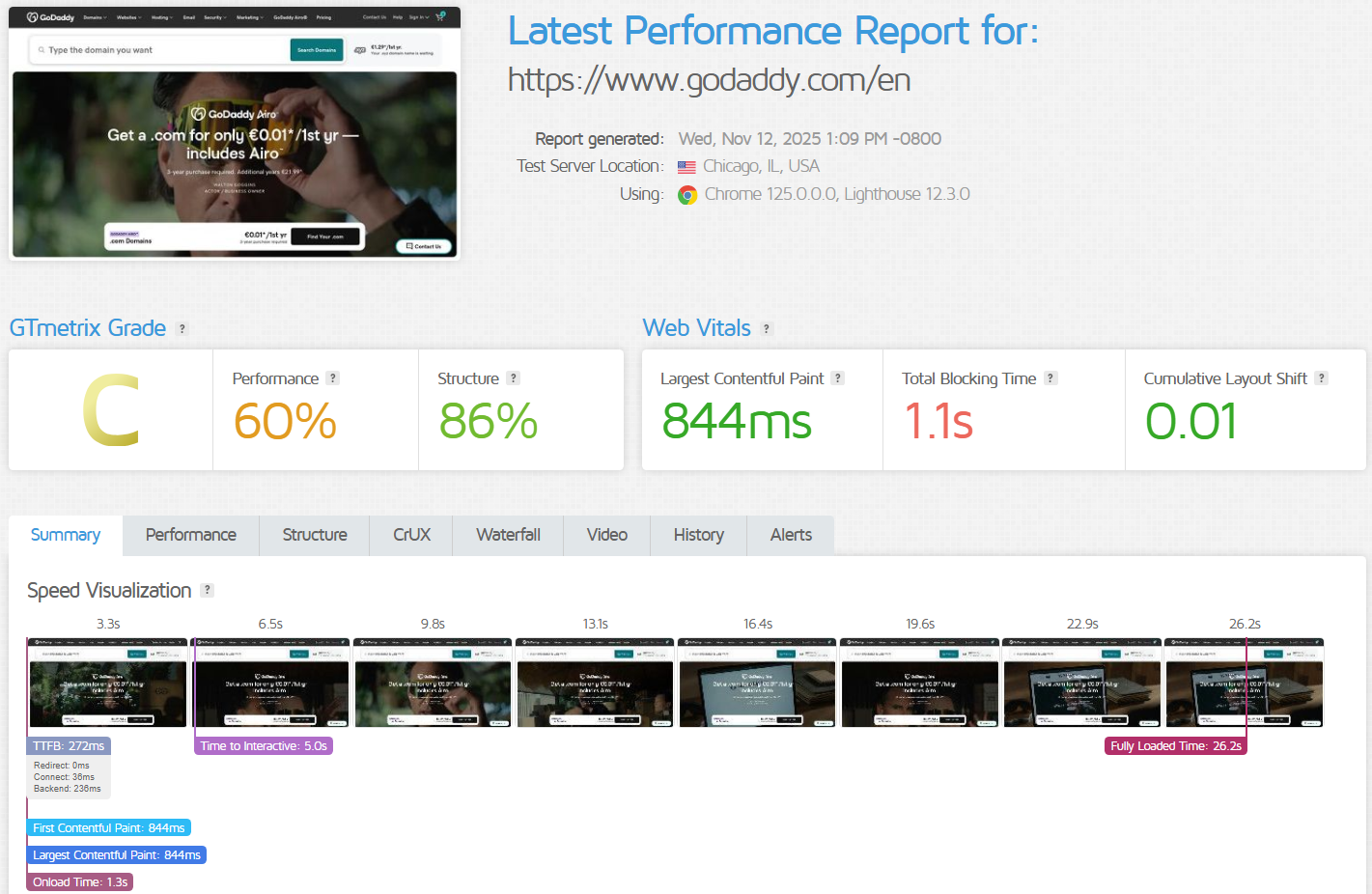The height and width of the screenshot is (894, 1372).
Task: Click the Performance score help icon
Action: [x=333, y=378]
